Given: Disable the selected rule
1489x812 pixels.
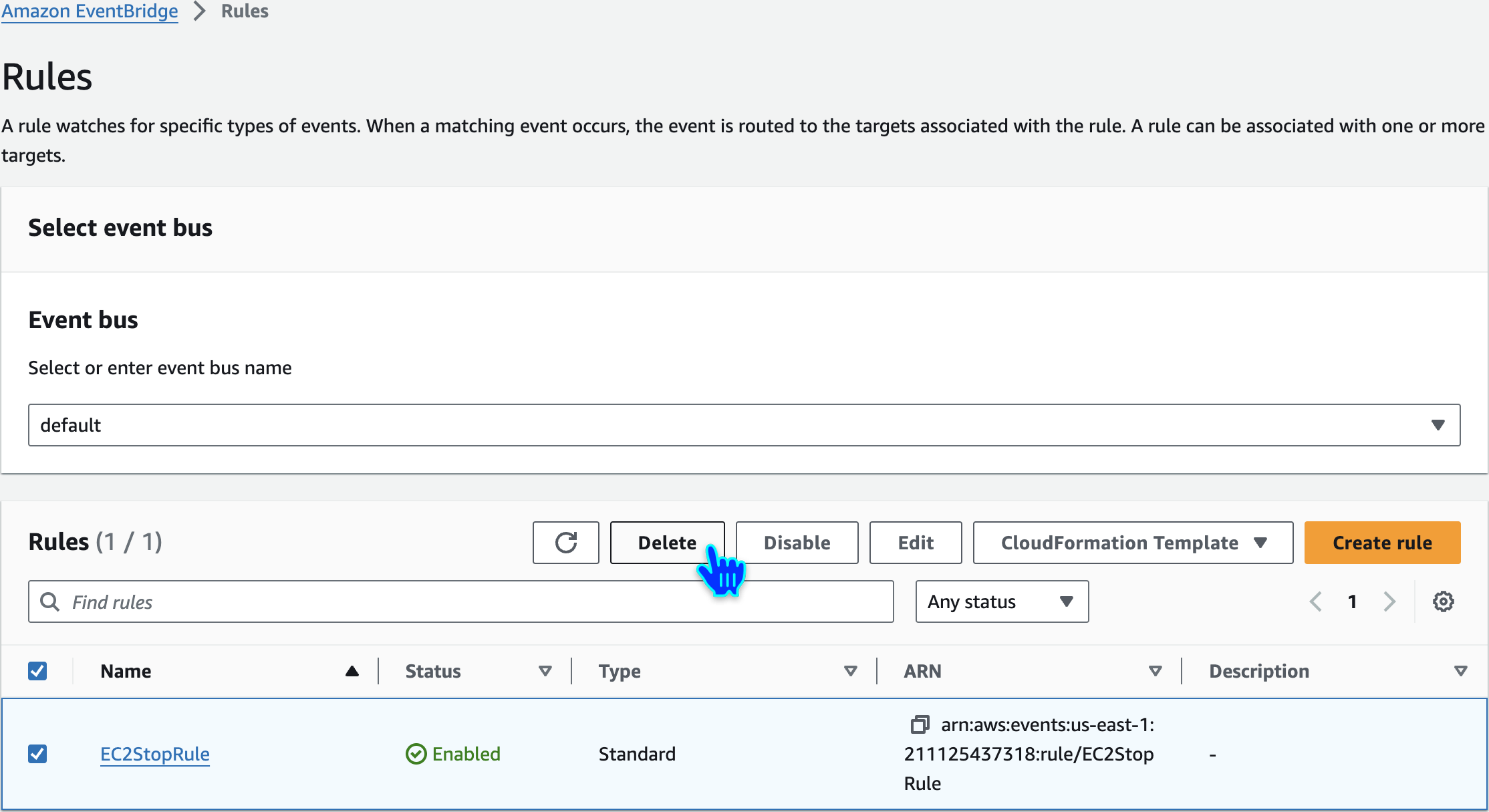Looking at the screenshot, I should click(797, 543).
